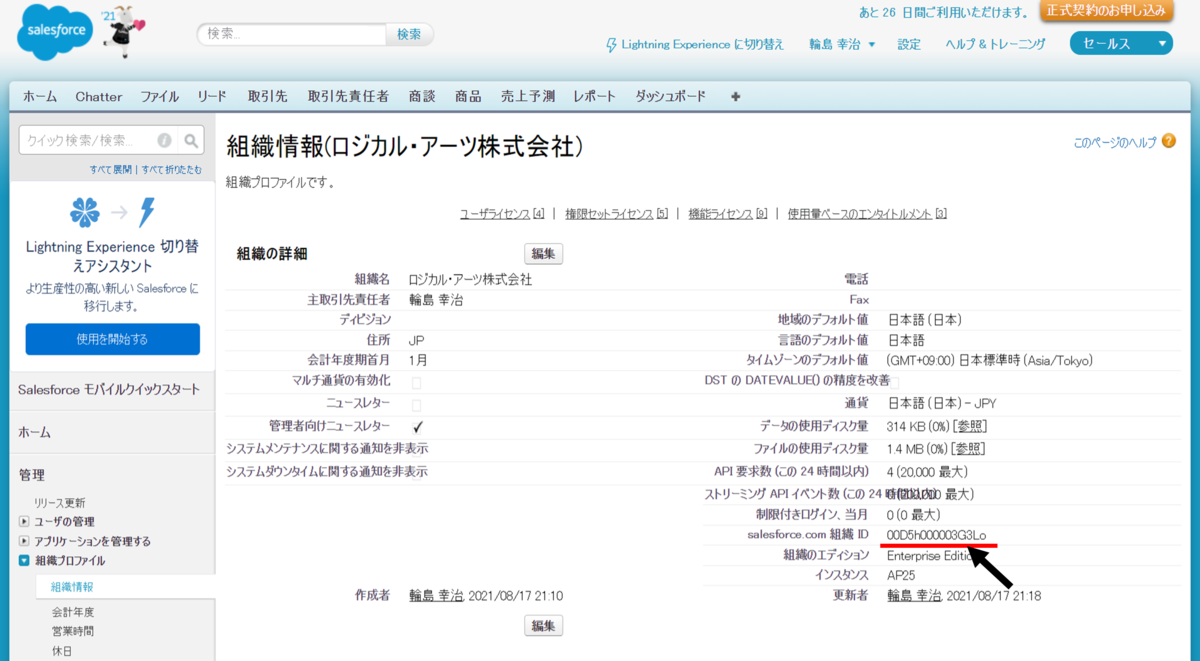
Task: Jump to 機能ライセンス [9] section
Action: click(x=728, y=214)
